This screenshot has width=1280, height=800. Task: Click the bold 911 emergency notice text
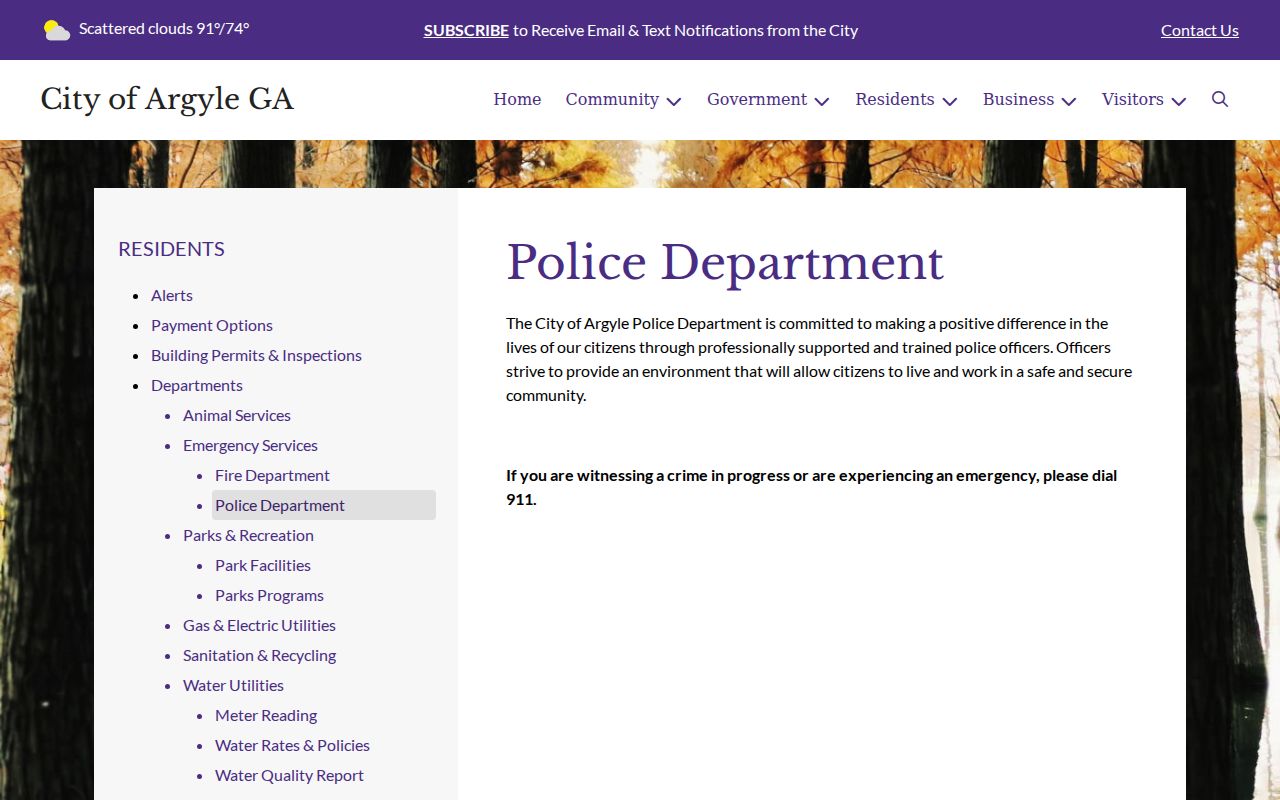click(x=811, y=487)
